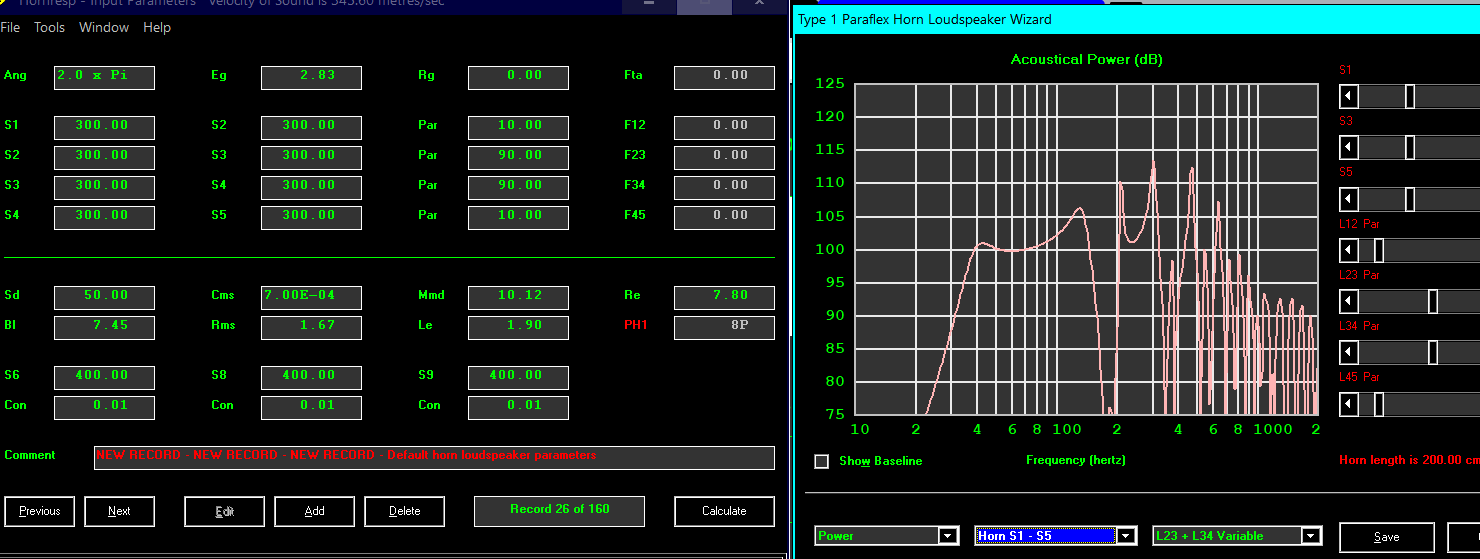The height and width of the screenshot is (559, 1480).
Task: Click the S9 input field
Action: tap(518, 377)
